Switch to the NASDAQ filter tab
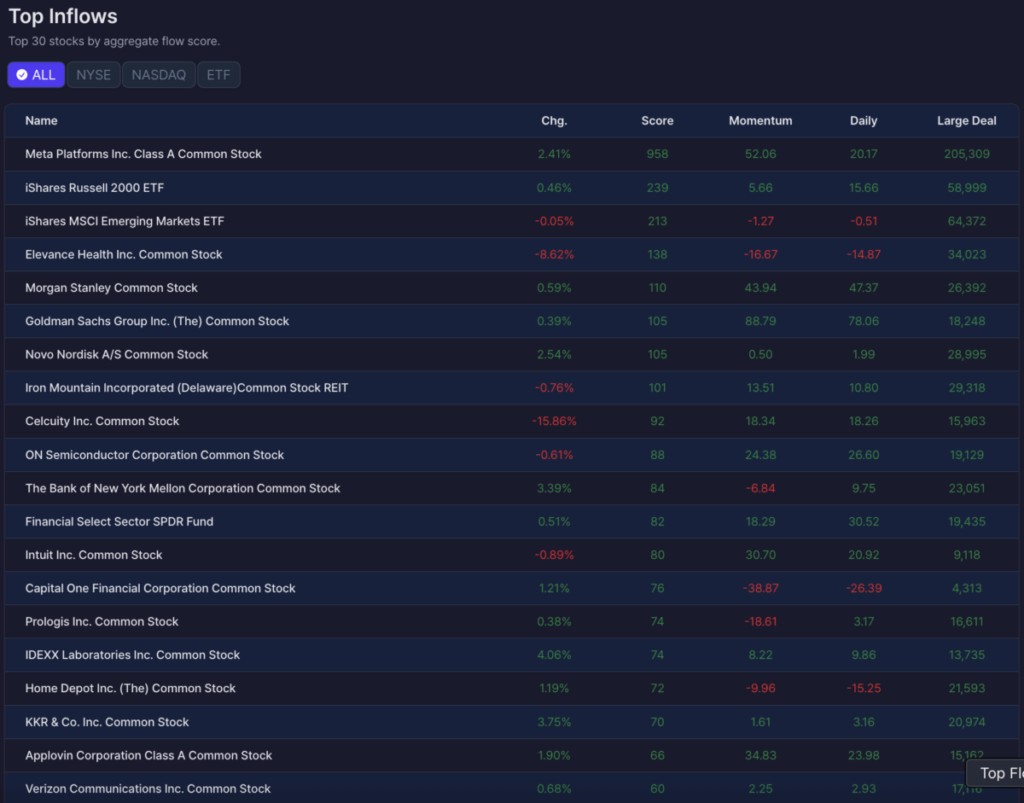1024x803 pixels. [159, 74]
